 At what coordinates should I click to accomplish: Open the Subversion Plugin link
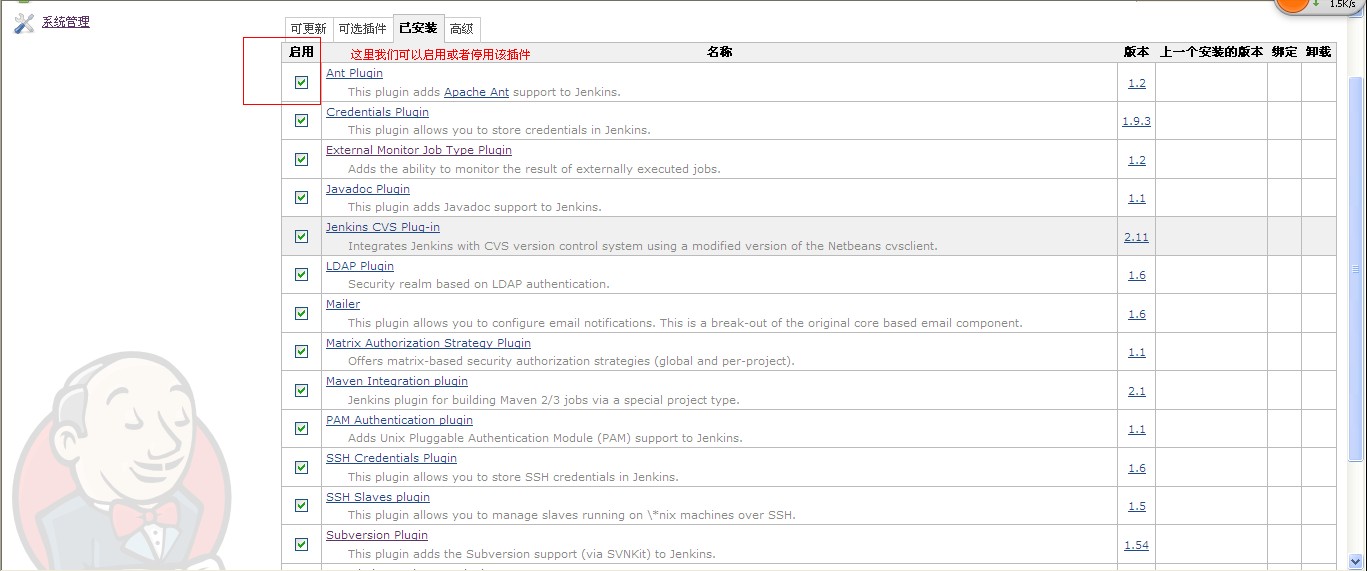coord(377,535)
